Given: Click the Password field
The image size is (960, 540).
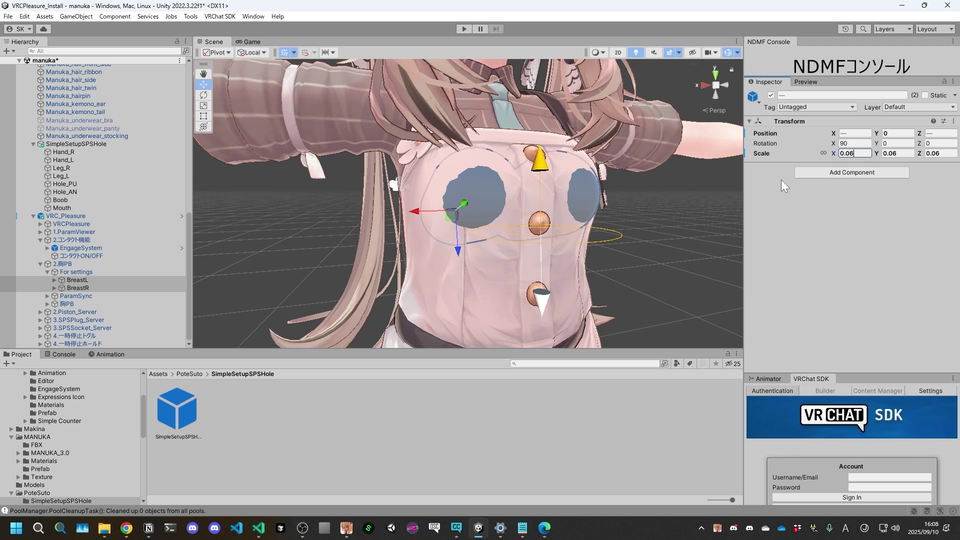Looking at the screenshot, I should click(x=890, y=487).
